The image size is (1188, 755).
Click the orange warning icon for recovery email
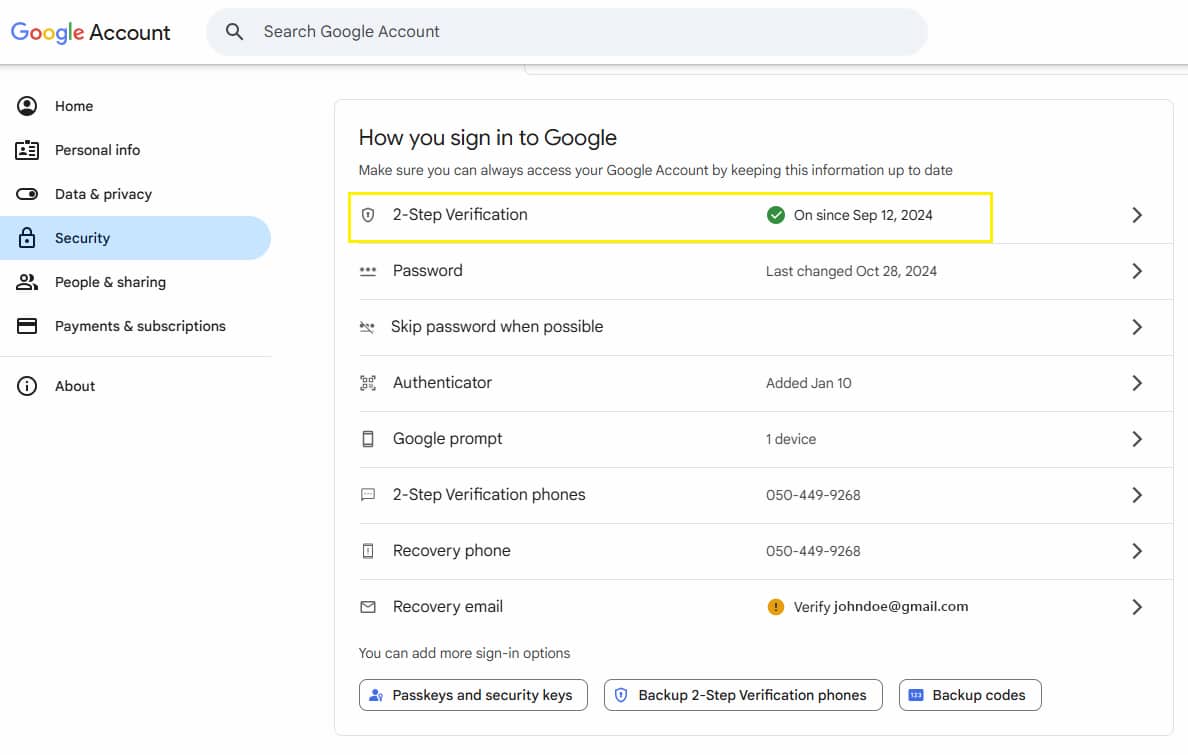pyautogui.click(x=776, y=606)
